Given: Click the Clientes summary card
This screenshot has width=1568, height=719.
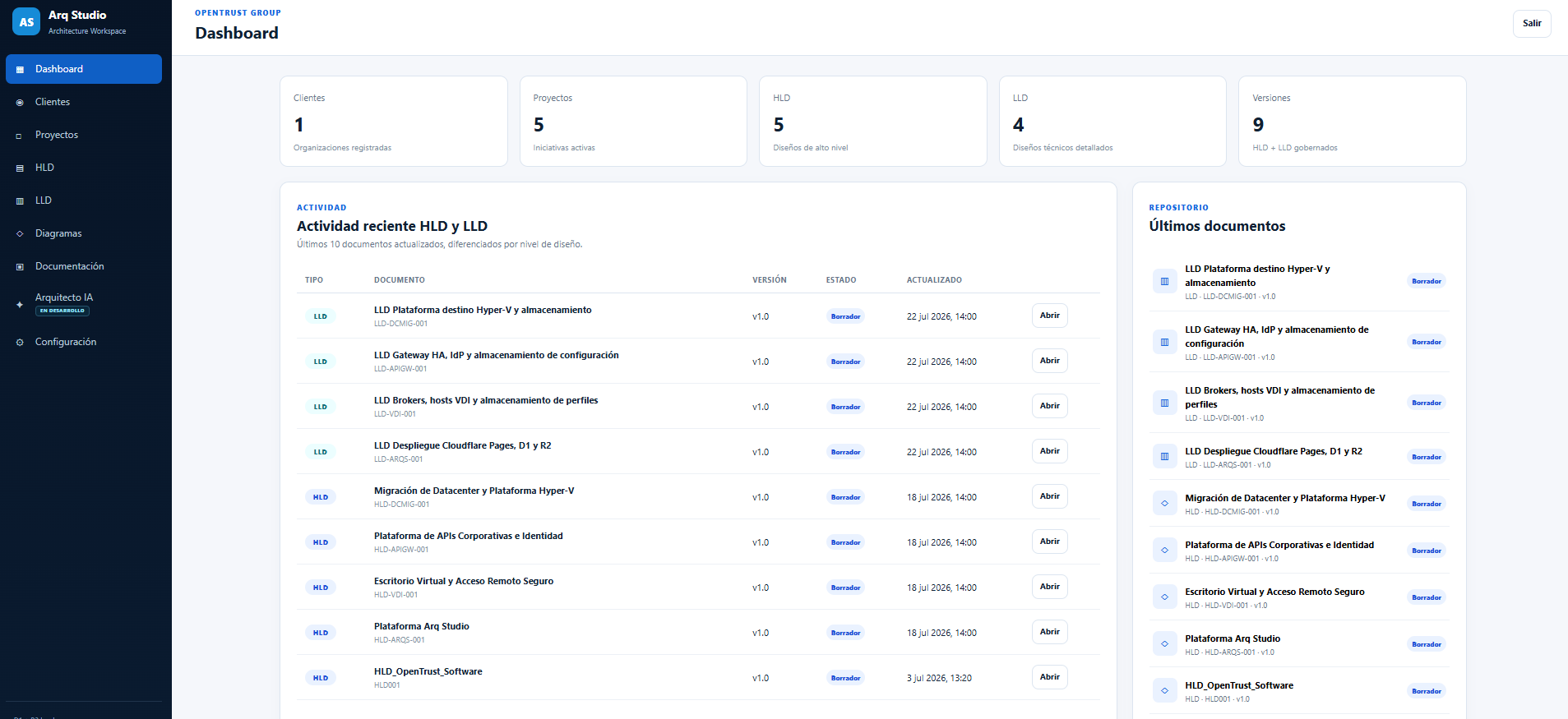Looking at the screenshot, I should (394, 122).
